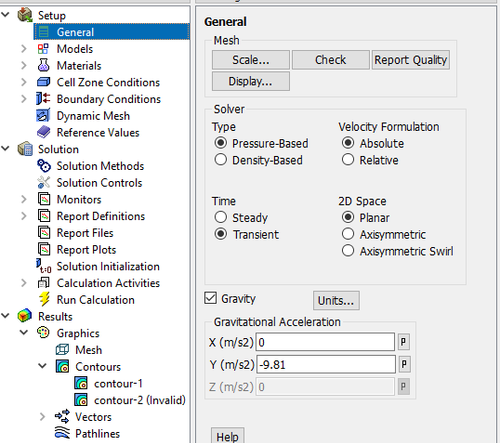The width and height of the screenshot is (500, 443).
Task: Click the parameter P button for Y
Action: pos(404,364)
